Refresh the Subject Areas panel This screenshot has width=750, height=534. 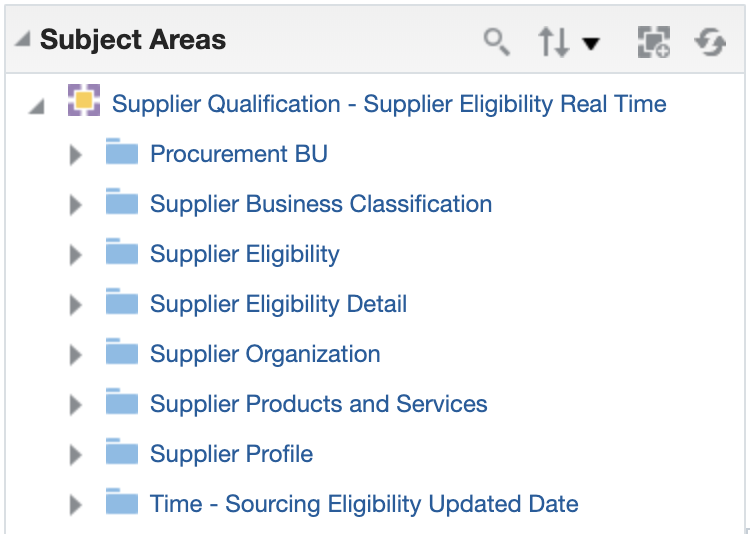tap(710, 42)
